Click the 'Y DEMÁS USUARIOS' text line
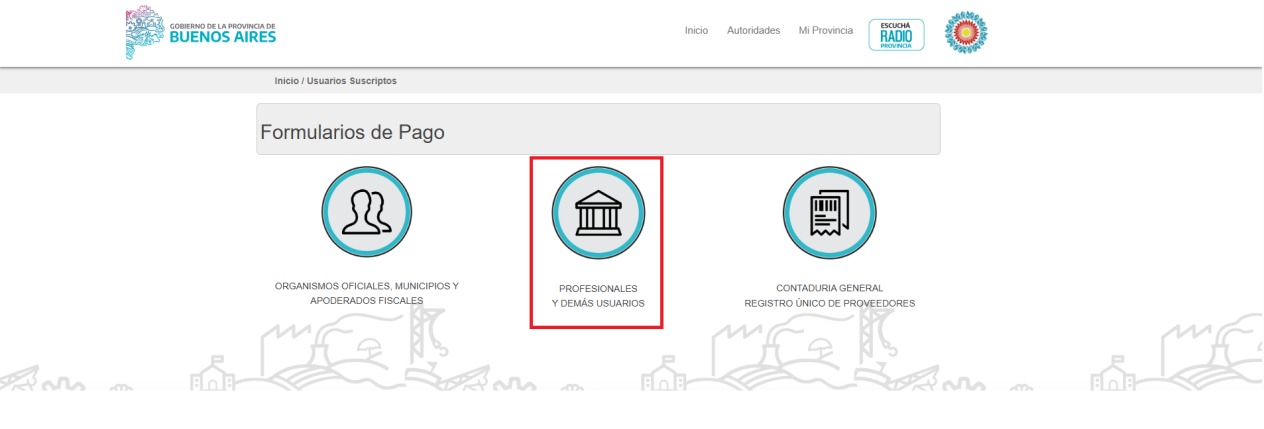 598,303
